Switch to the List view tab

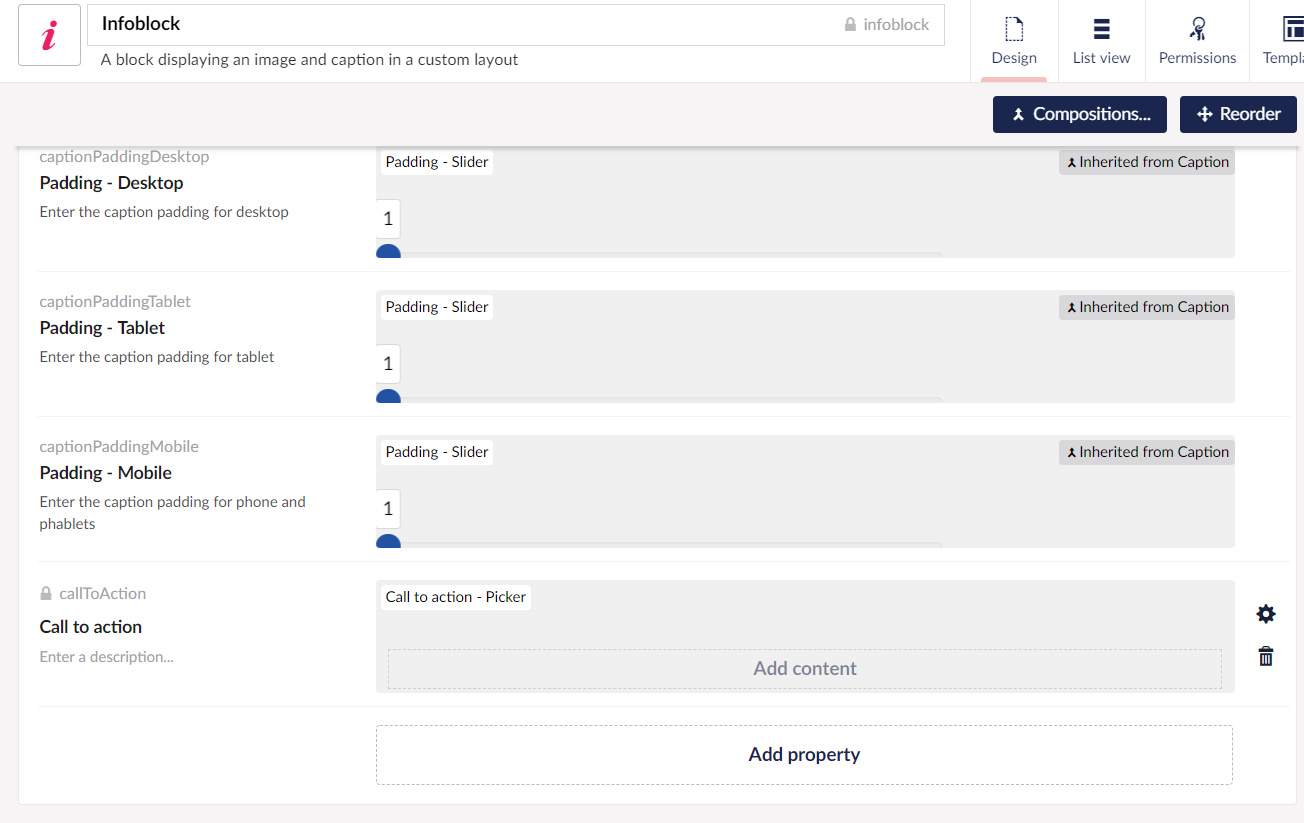[1100, 41]
